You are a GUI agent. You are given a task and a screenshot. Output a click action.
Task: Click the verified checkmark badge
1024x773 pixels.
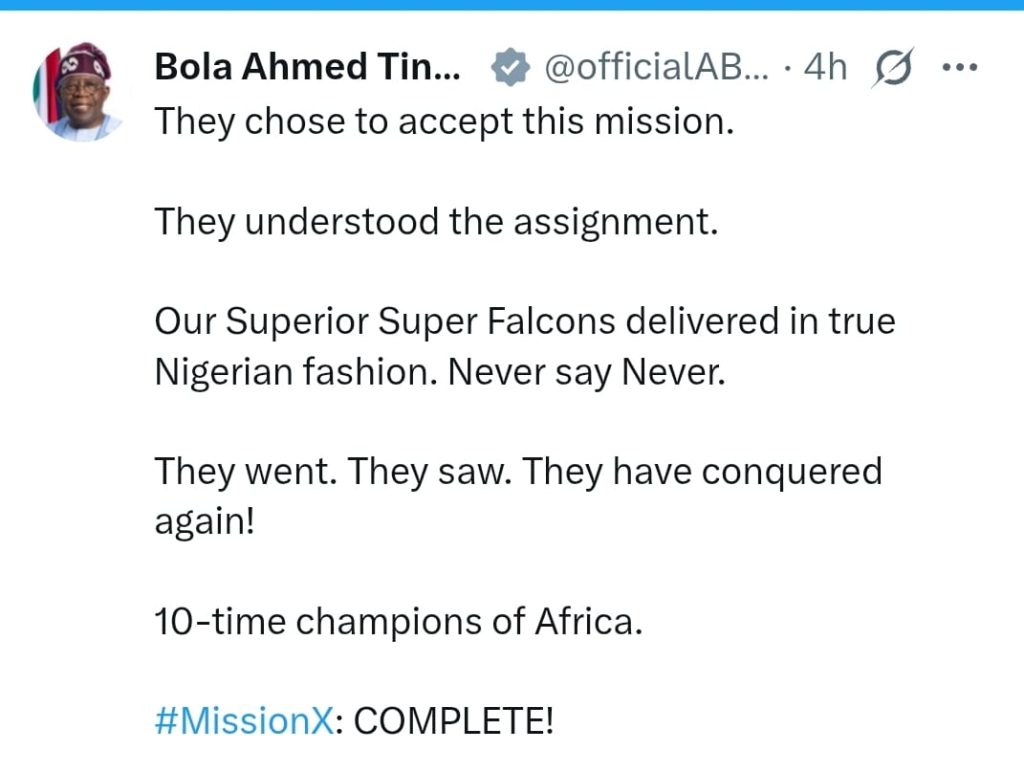[510, 67]
